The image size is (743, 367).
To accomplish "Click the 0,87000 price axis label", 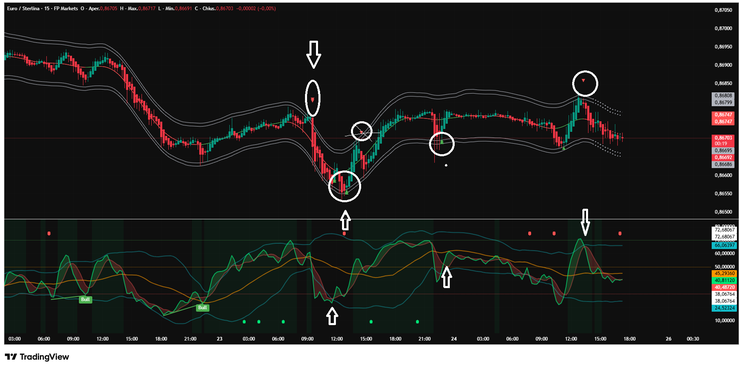I will (x=724, y=28).
